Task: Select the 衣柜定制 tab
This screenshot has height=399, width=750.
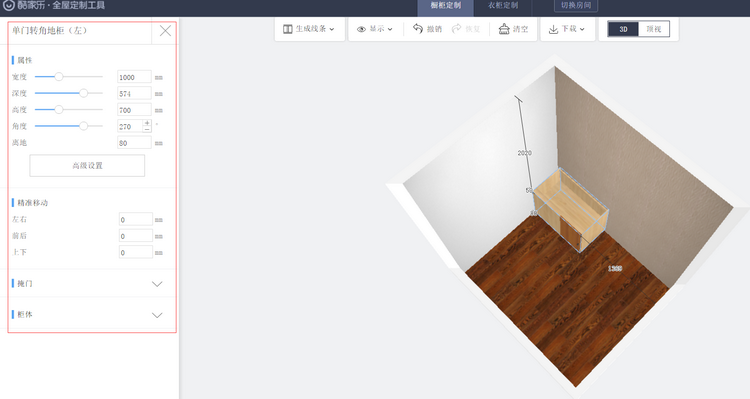Action: (503, 6)
